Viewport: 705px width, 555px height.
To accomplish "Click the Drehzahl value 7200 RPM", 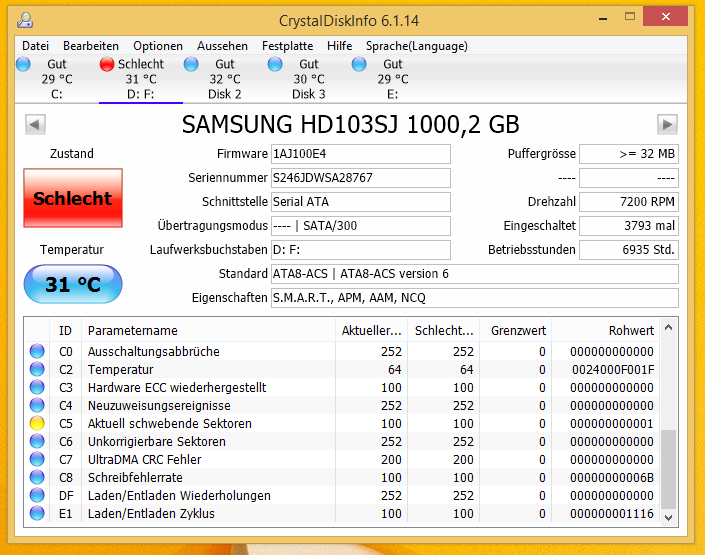I will click(x=629, y=201).
